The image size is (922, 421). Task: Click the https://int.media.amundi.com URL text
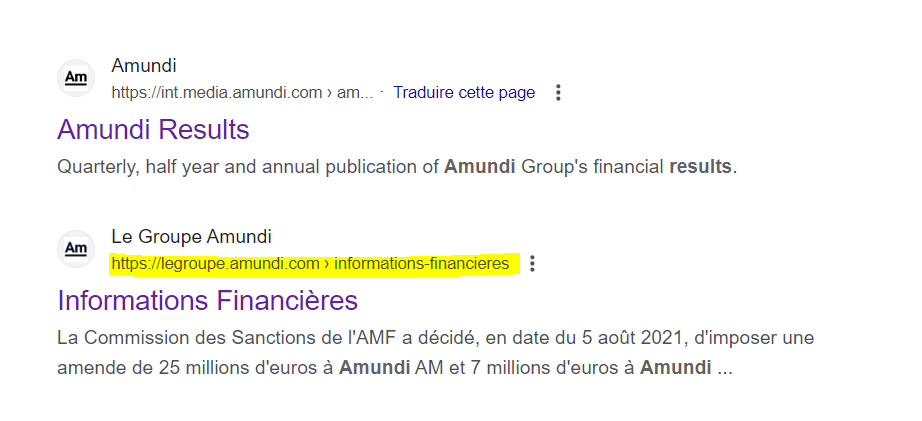217,92
